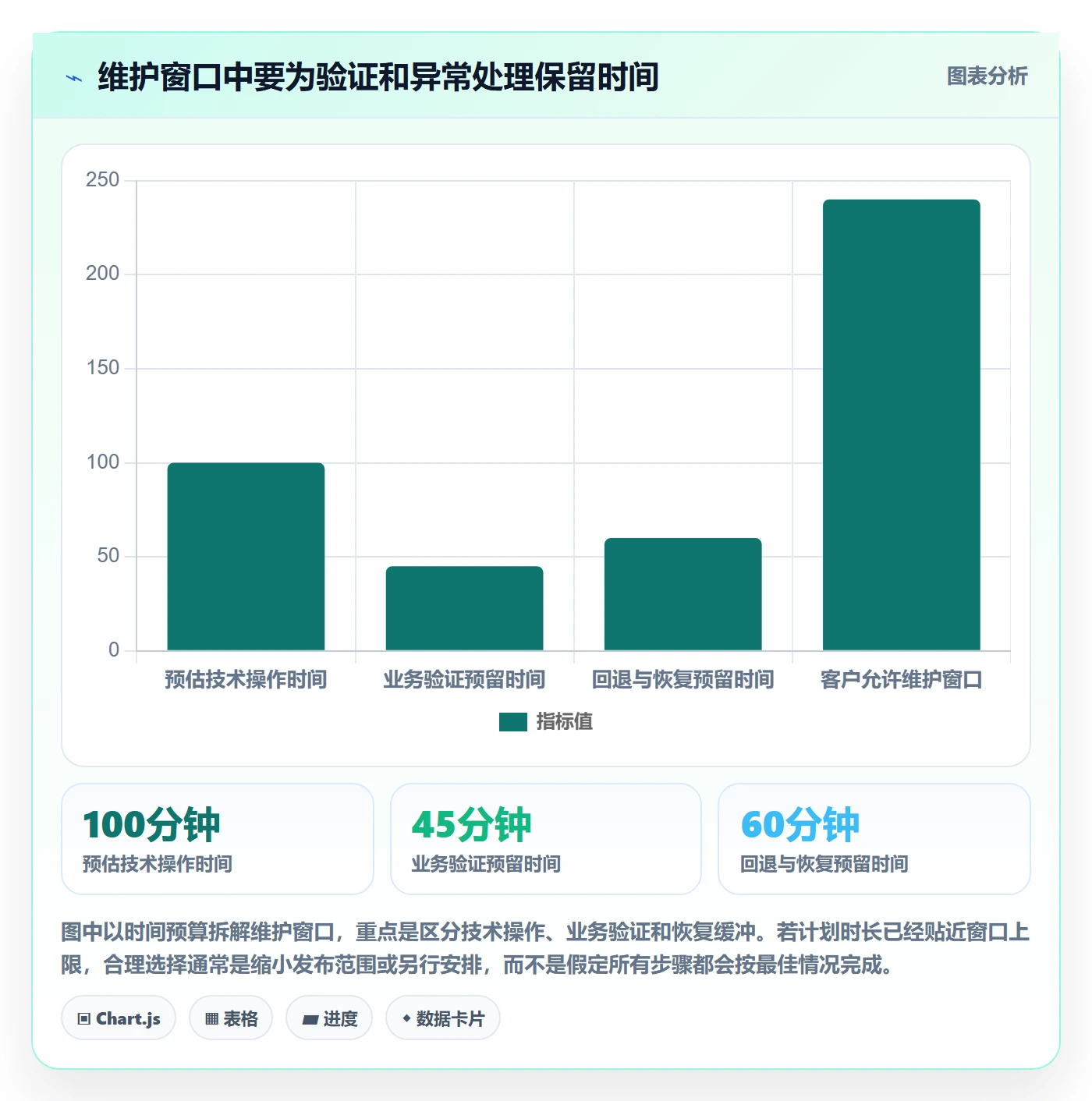Click the 250 y-axis tick label

(102, 180)
